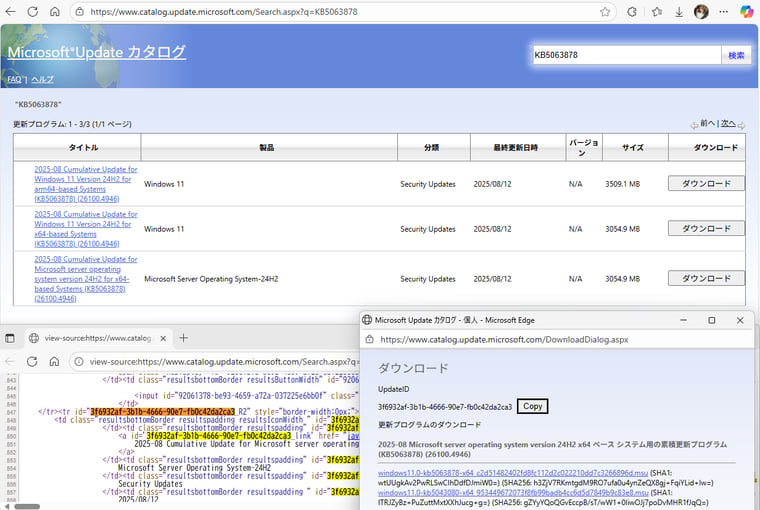Sort results by 製品 column header
The width and height of the screenshot is (760, 510).
[267, 147]
